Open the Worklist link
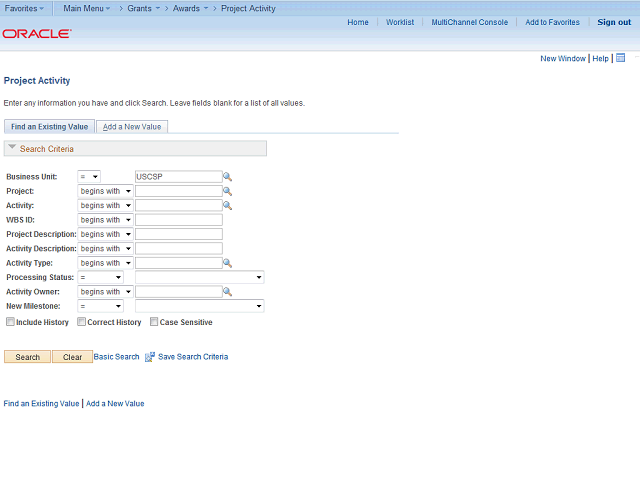This screenshot has height=480, width=640. 400,22
